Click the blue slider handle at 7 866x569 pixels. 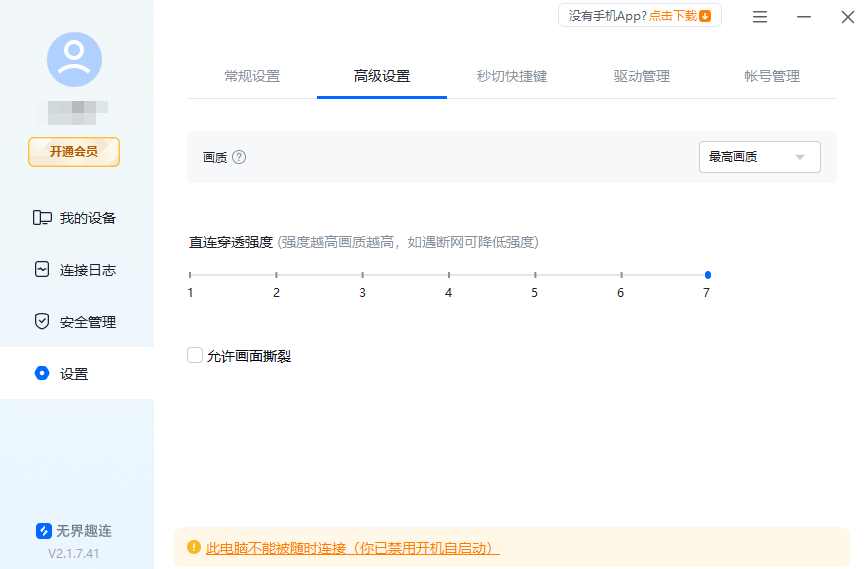707,275
